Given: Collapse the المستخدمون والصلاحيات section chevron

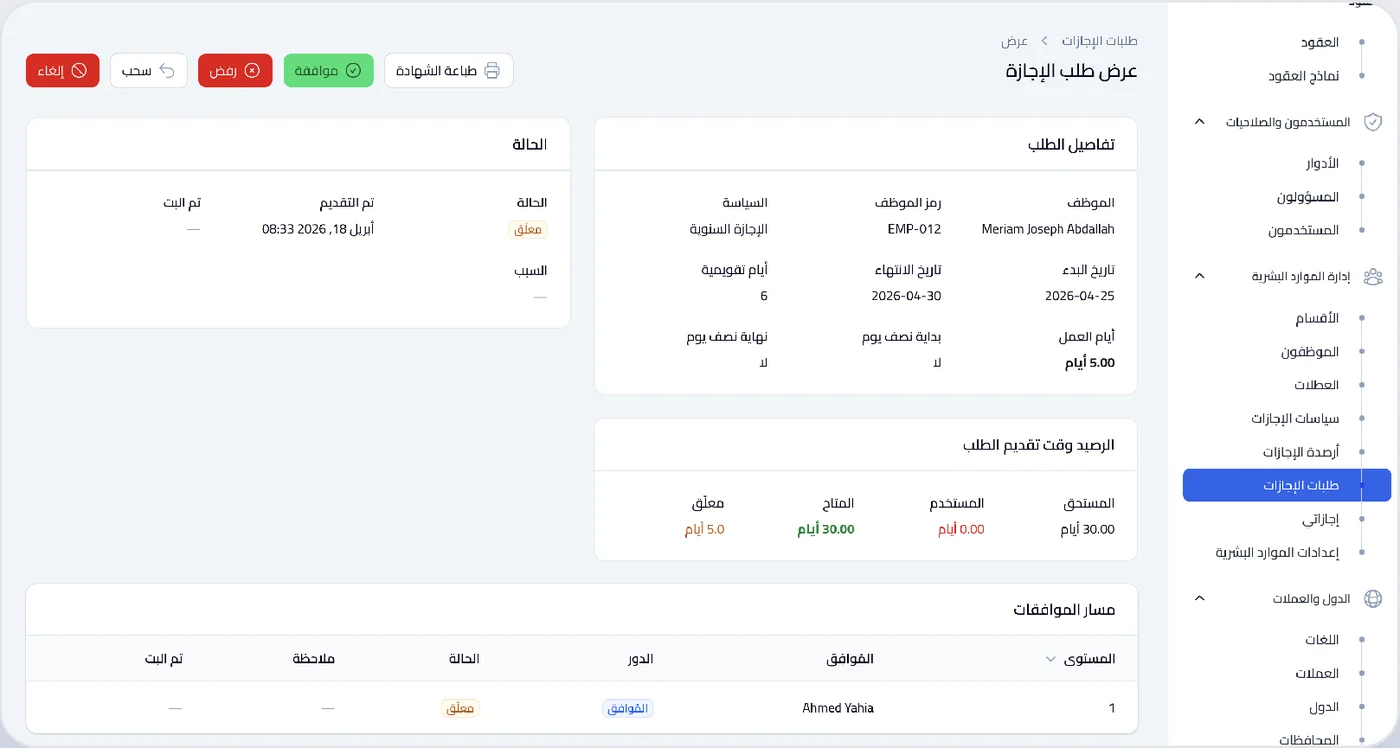Looking at the screenshot, I should 1200,122.
